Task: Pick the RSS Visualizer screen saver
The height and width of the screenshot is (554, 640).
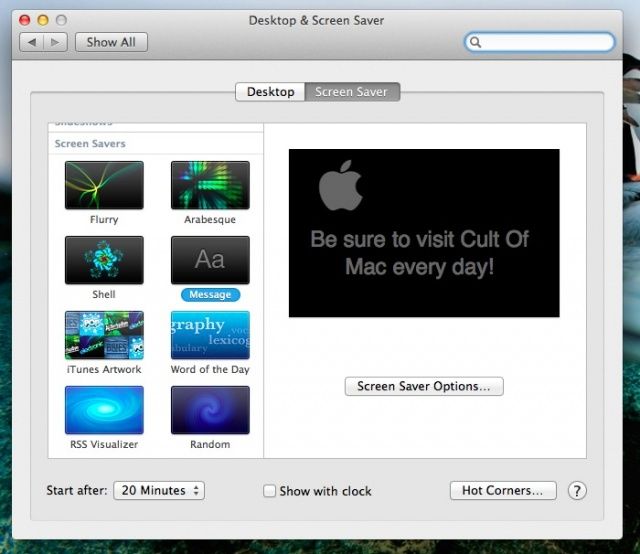Action: coord(104,410)
